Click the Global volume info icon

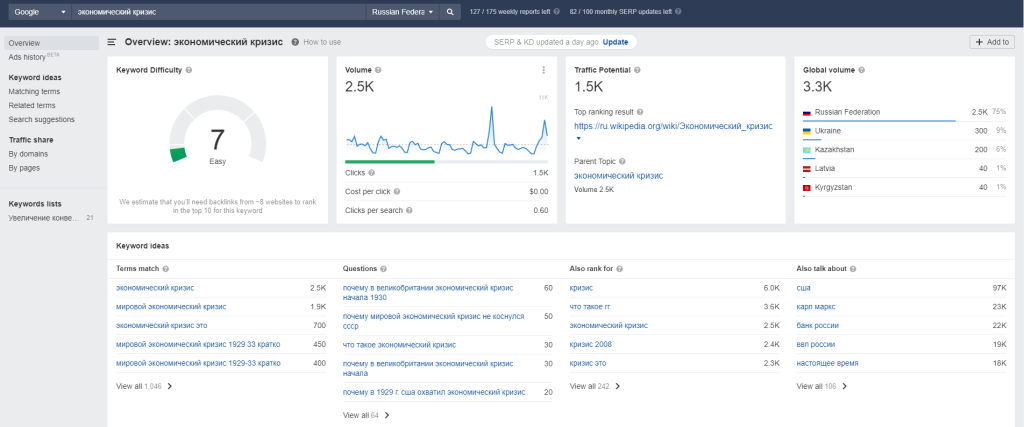tap(861, 70)
